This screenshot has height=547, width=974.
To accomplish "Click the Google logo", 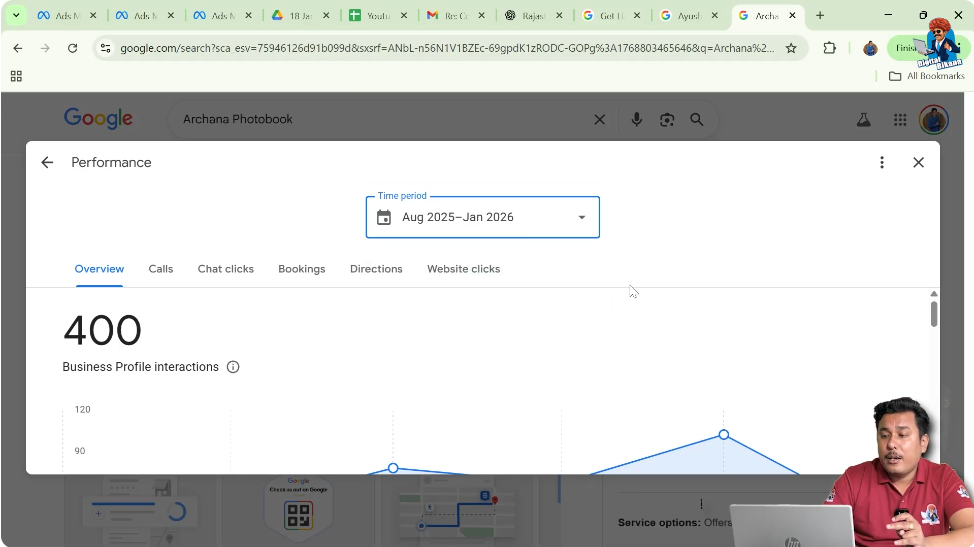I will tap(98, 119).
